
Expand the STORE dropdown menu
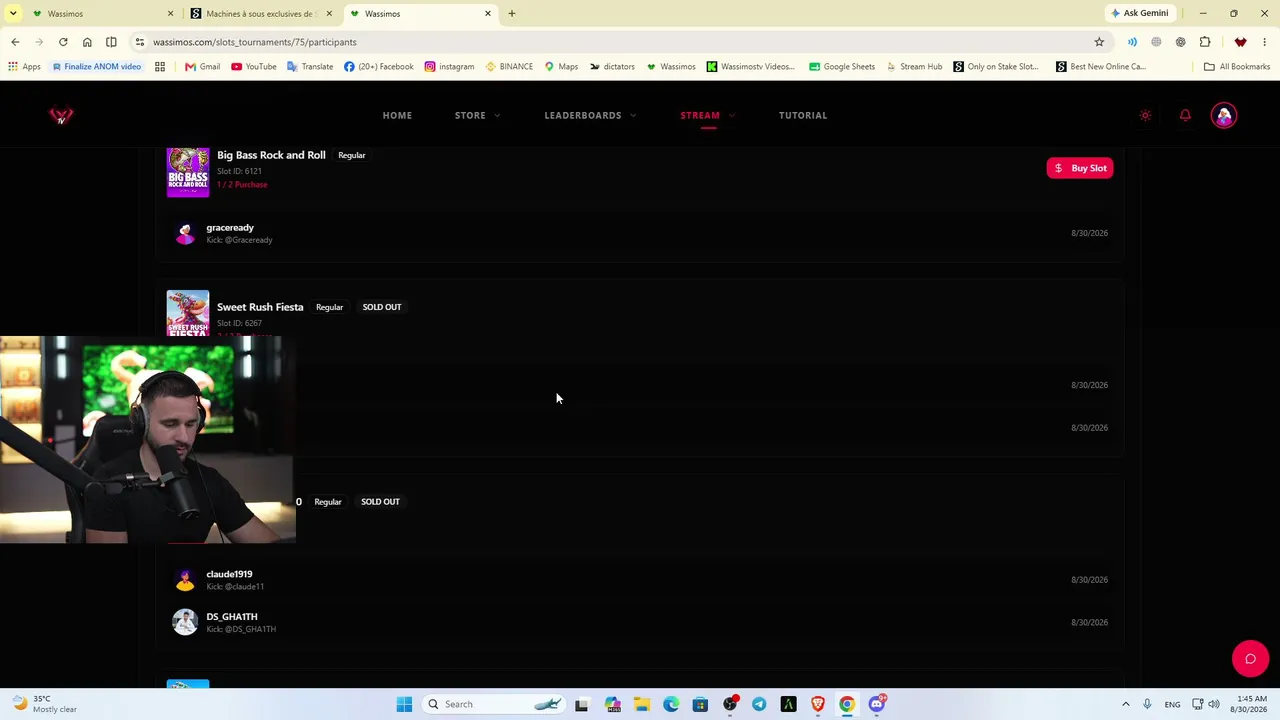click(477, 115)
